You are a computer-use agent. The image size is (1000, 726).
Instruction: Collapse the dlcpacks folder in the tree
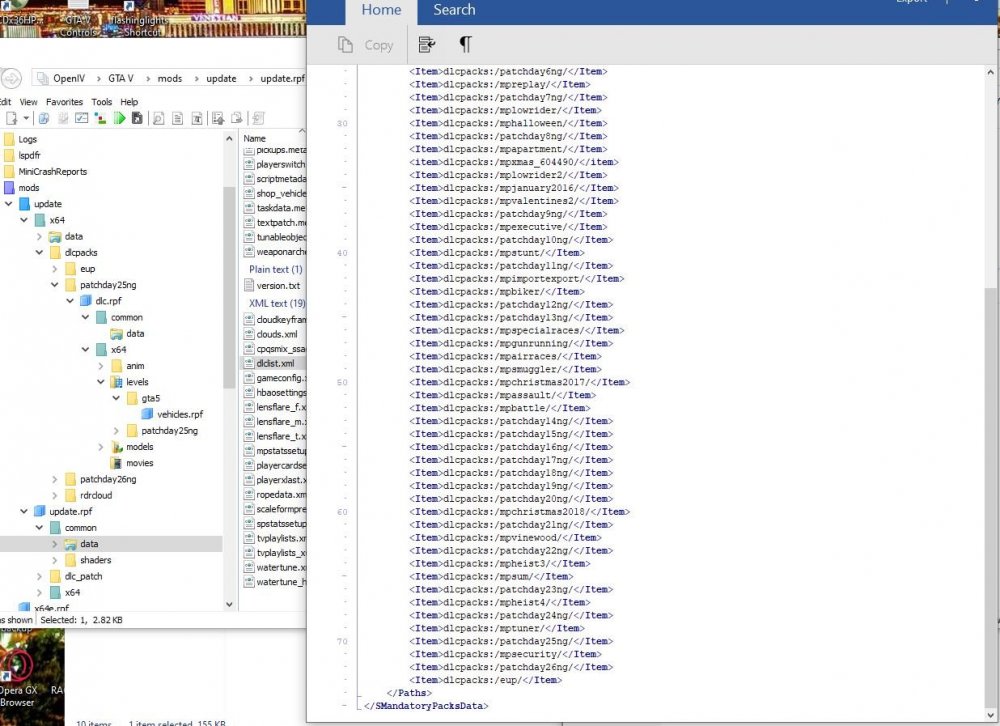(x=39, y=252)
